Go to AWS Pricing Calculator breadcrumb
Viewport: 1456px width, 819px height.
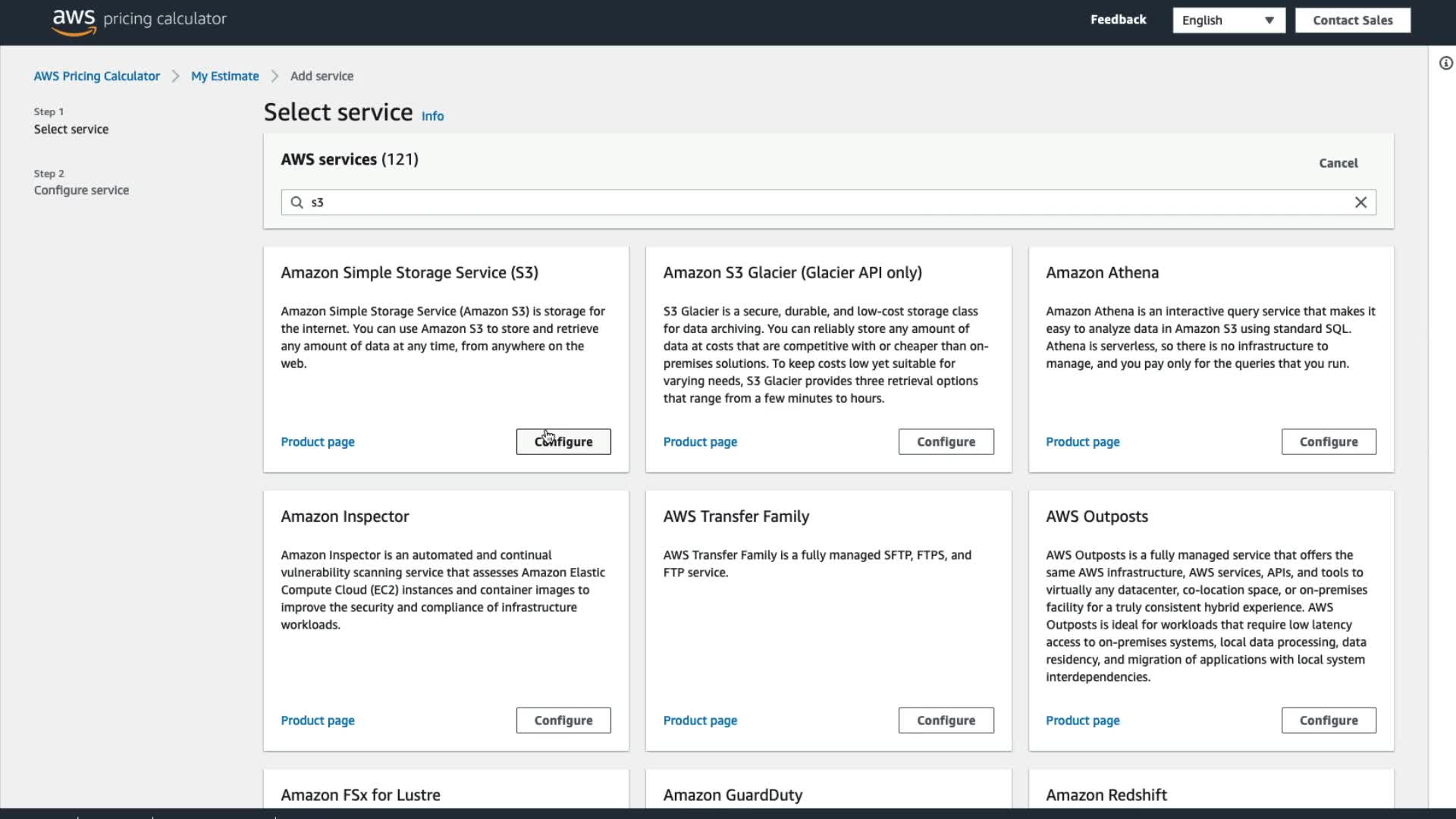click(x=96, y=76)
